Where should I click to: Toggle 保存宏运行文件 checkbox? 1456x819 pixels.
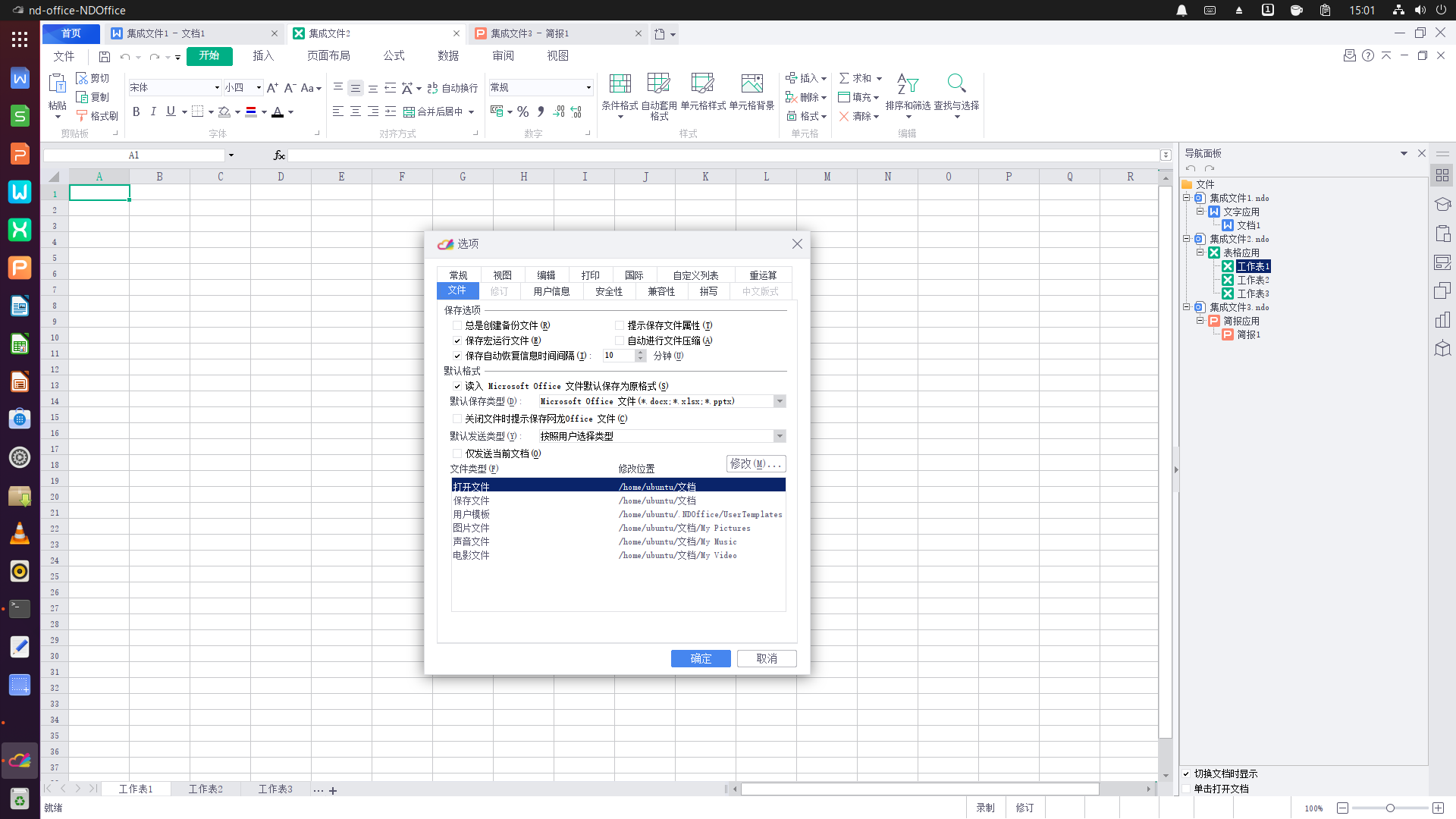pos(457,340)
